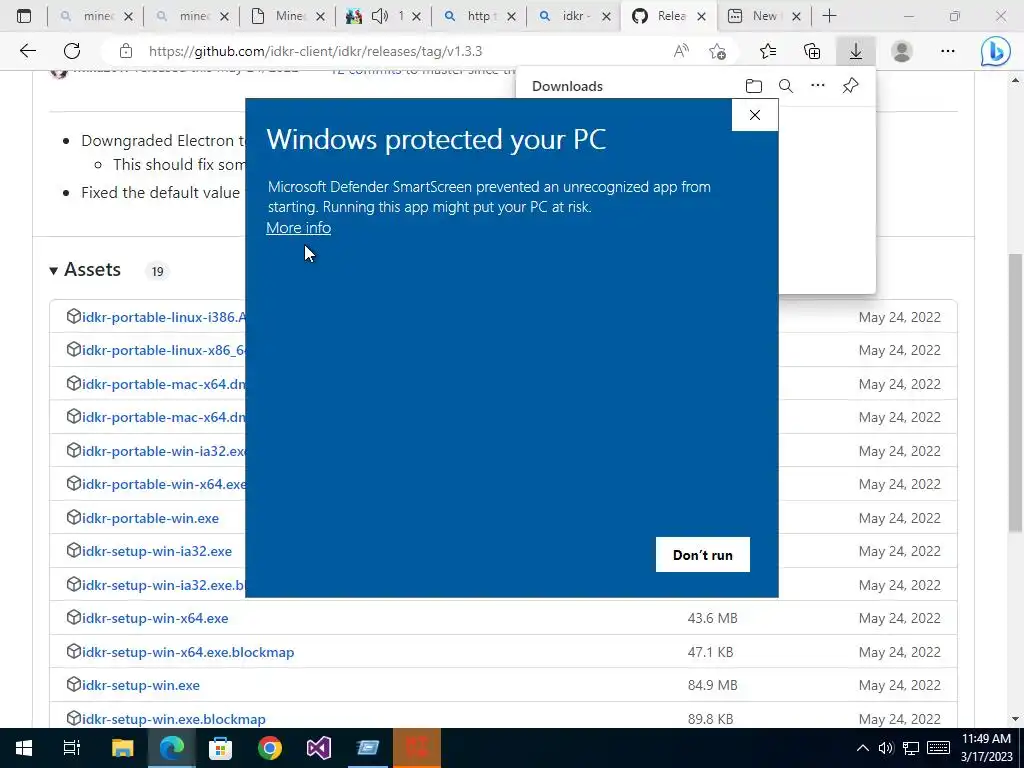Collapse the Assets section triangle
1024x768 pixels.
[x=54, y=270]
